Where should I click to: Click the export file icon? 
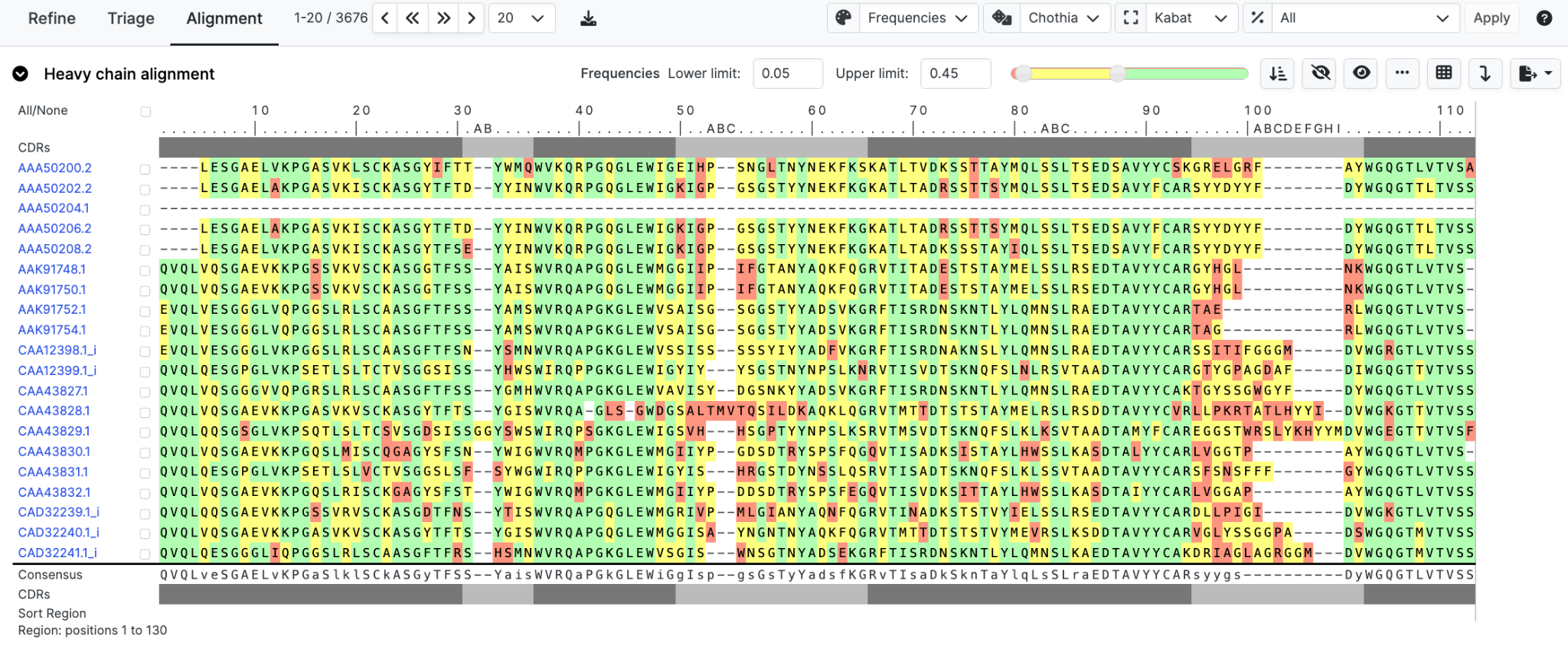pos(1527,73)
